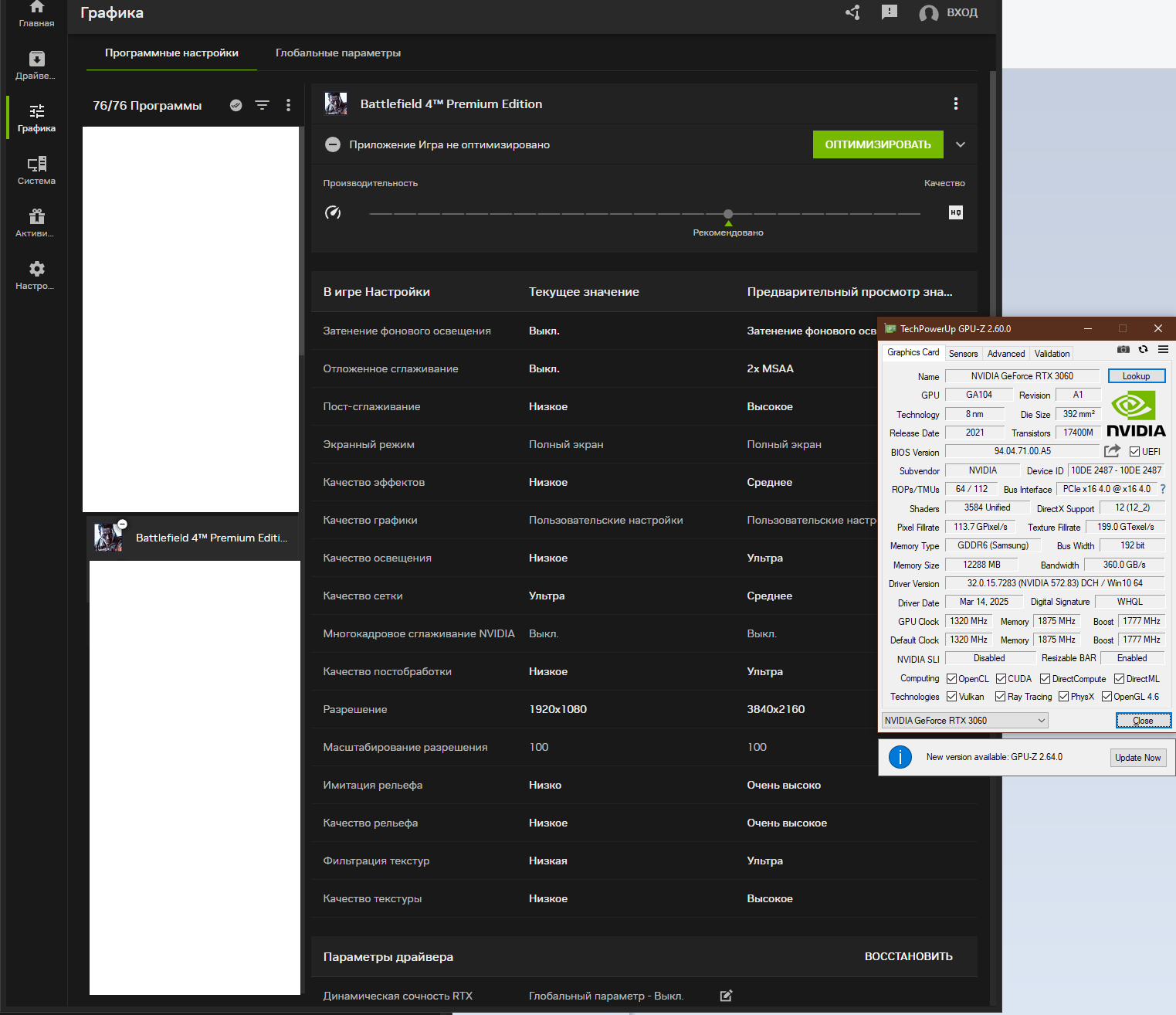This screenshot has width=1176, height=1015.
Task: Click ВОССТАНОВИТЬ in driver parameters
Action: (x=909, y=956)
